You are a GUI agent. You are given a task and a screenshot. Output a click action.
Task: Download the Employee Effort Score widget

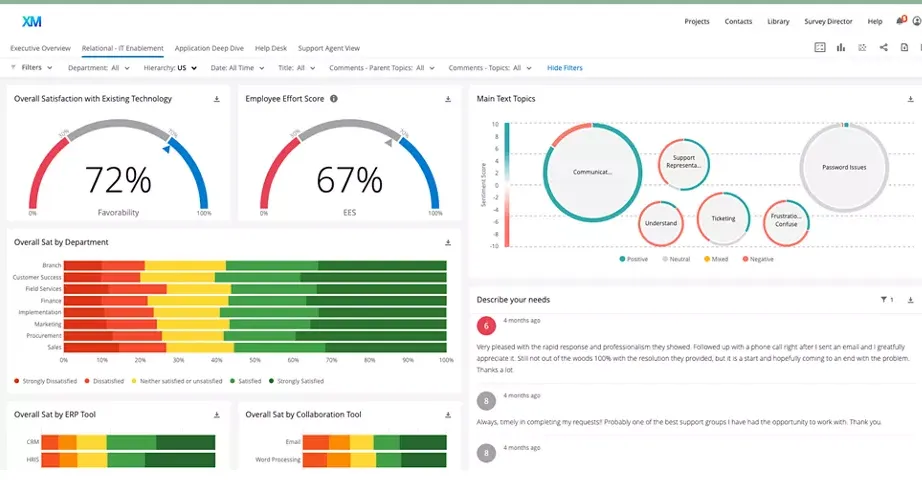[x=448, y=99]
